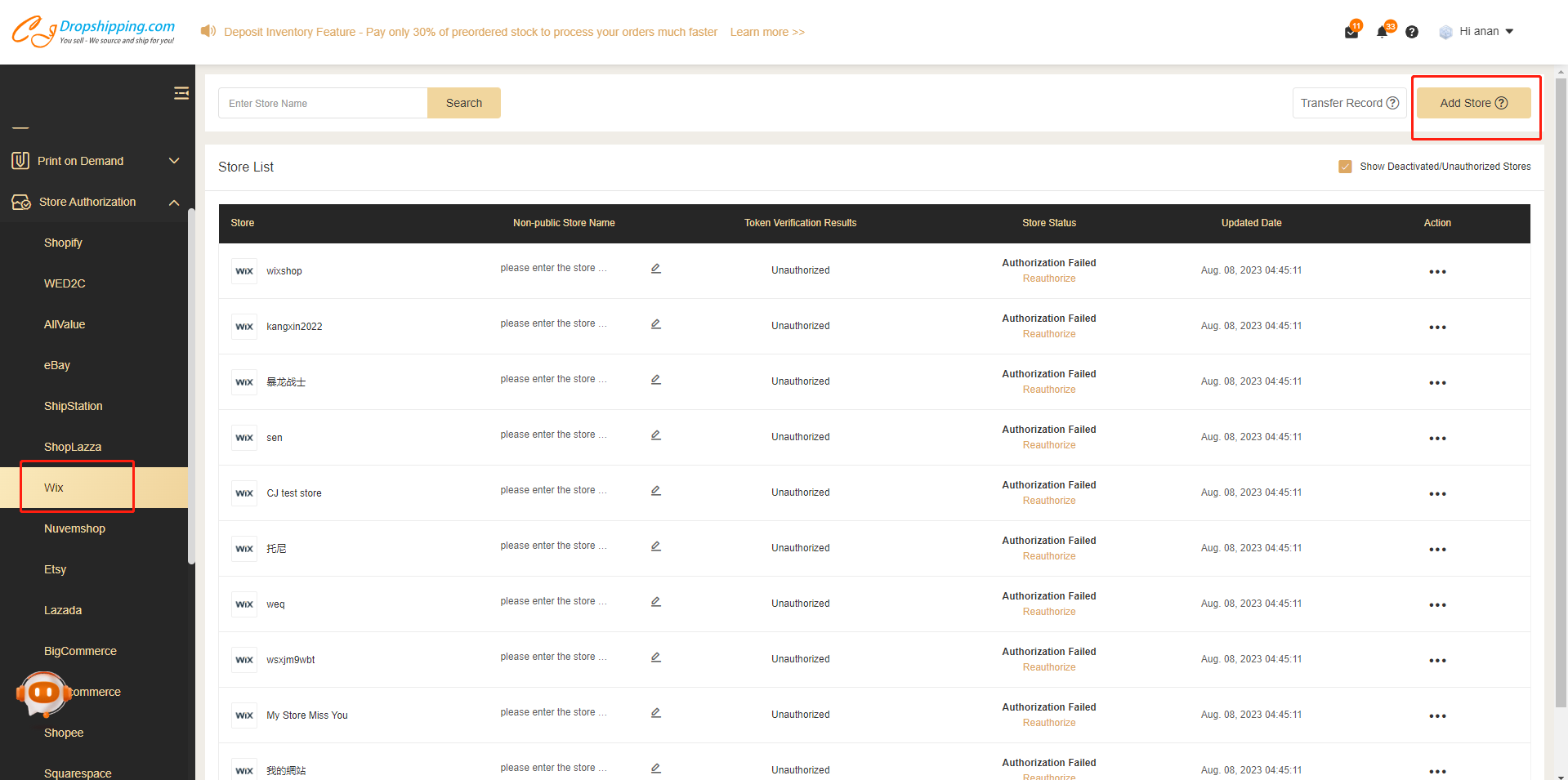Select Shopify in the sidebar
The width and height of the screenshot is (1568, 780).
[63, 243]
